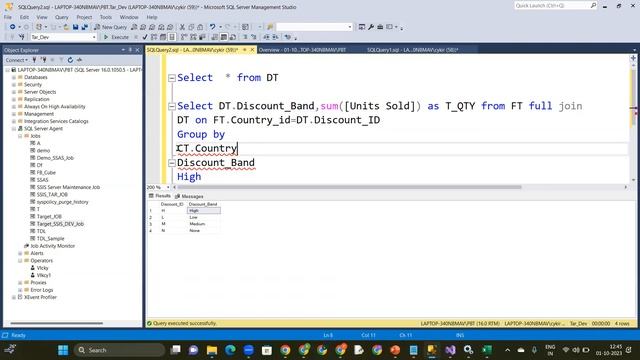Open Job Activity Monitor
Screen dimensions: 640x360
(53, 246)
